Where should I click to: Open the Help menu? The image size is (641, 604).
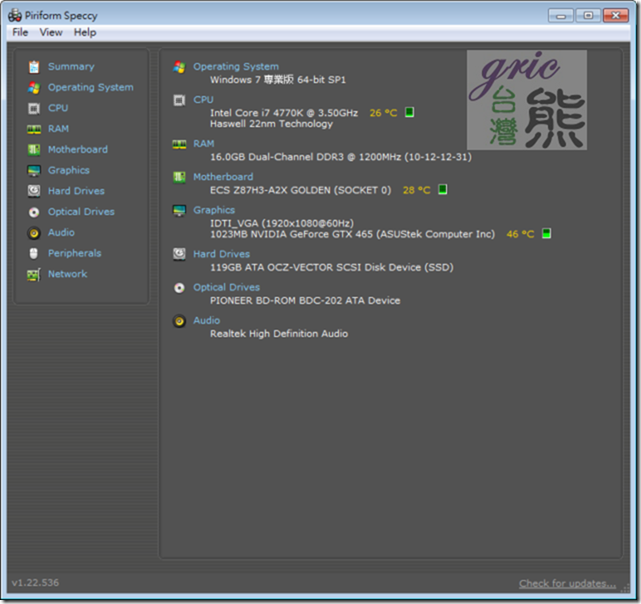pos(85,32)
